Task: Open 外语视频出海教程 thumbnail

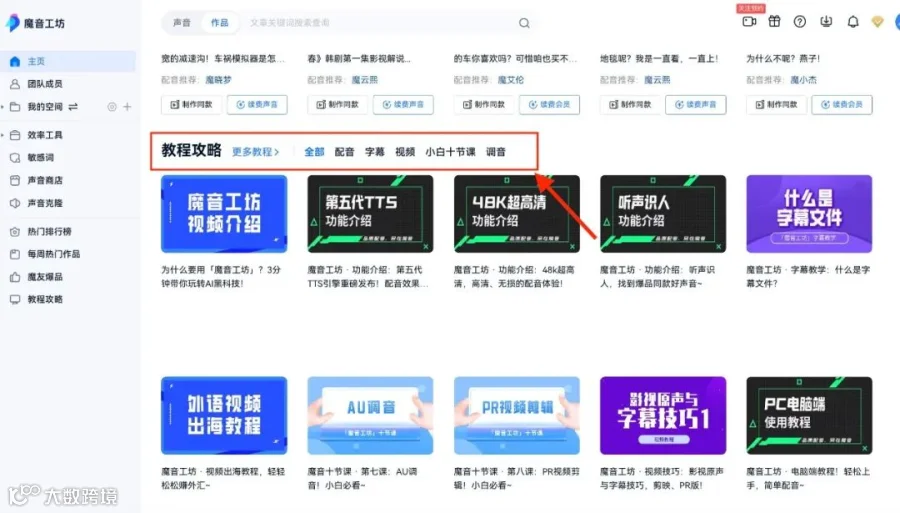Action: tap(224, 415)
